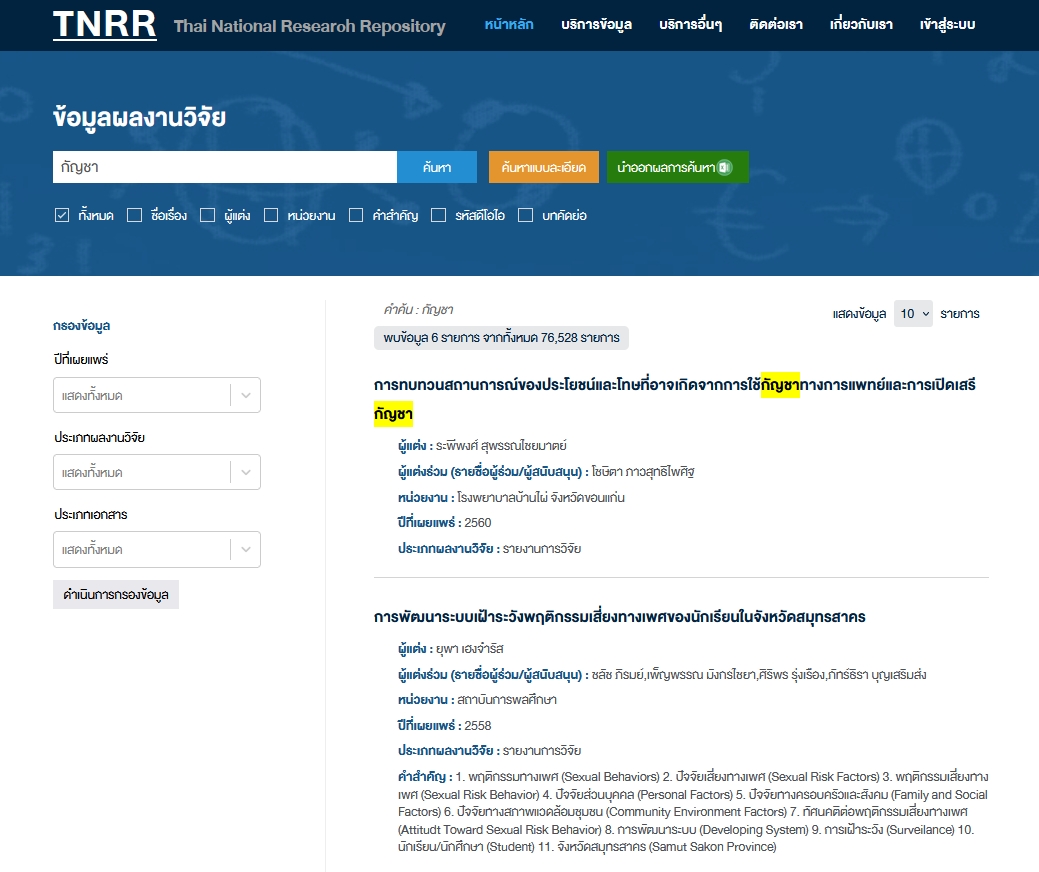Click the search input field containing กัญชา
Viewport: 1039px width, 872px height.
[x=224, y=167]
